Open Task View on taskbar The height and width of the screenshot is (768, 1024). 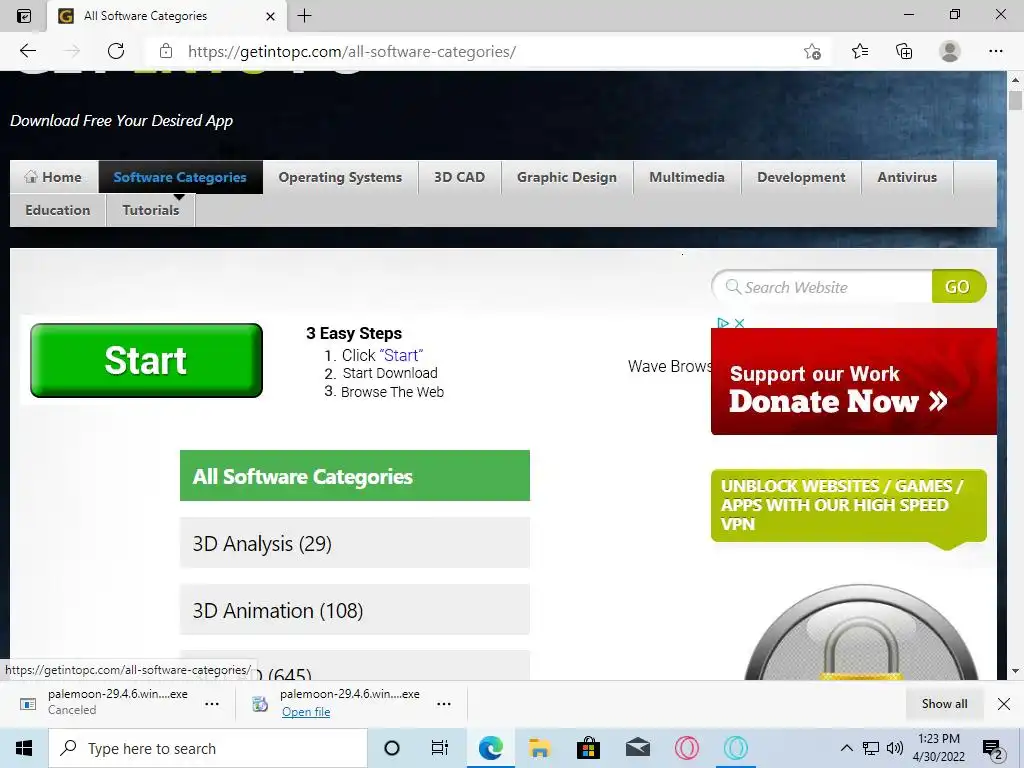[x=440, y=748]
